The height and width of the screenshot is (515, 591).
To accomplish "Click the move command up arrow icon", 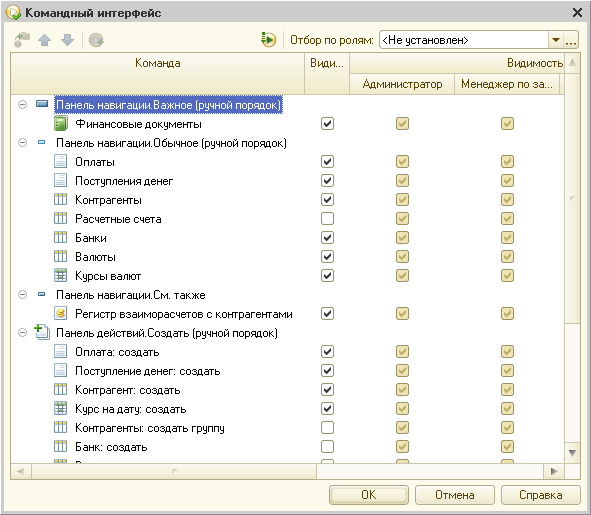I will tap(45, 40).
